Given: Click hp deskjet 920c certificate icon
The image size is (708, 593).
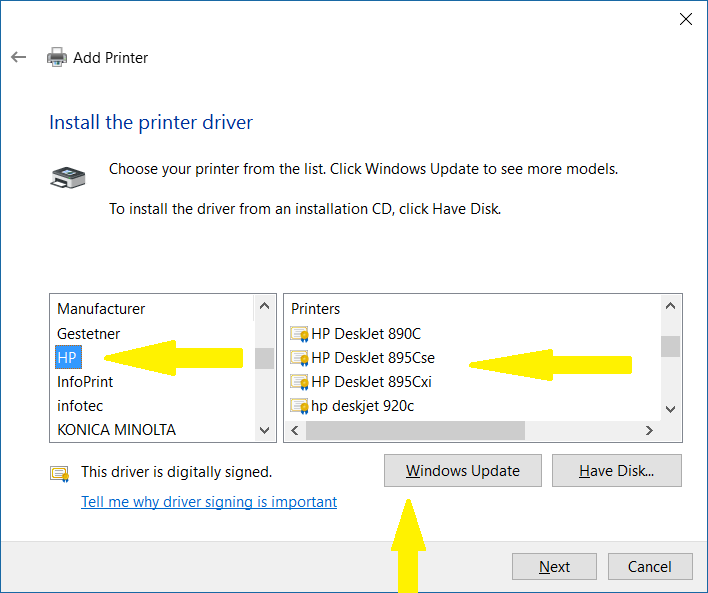Looking at the screenshot, I should (x=299, y=406).
